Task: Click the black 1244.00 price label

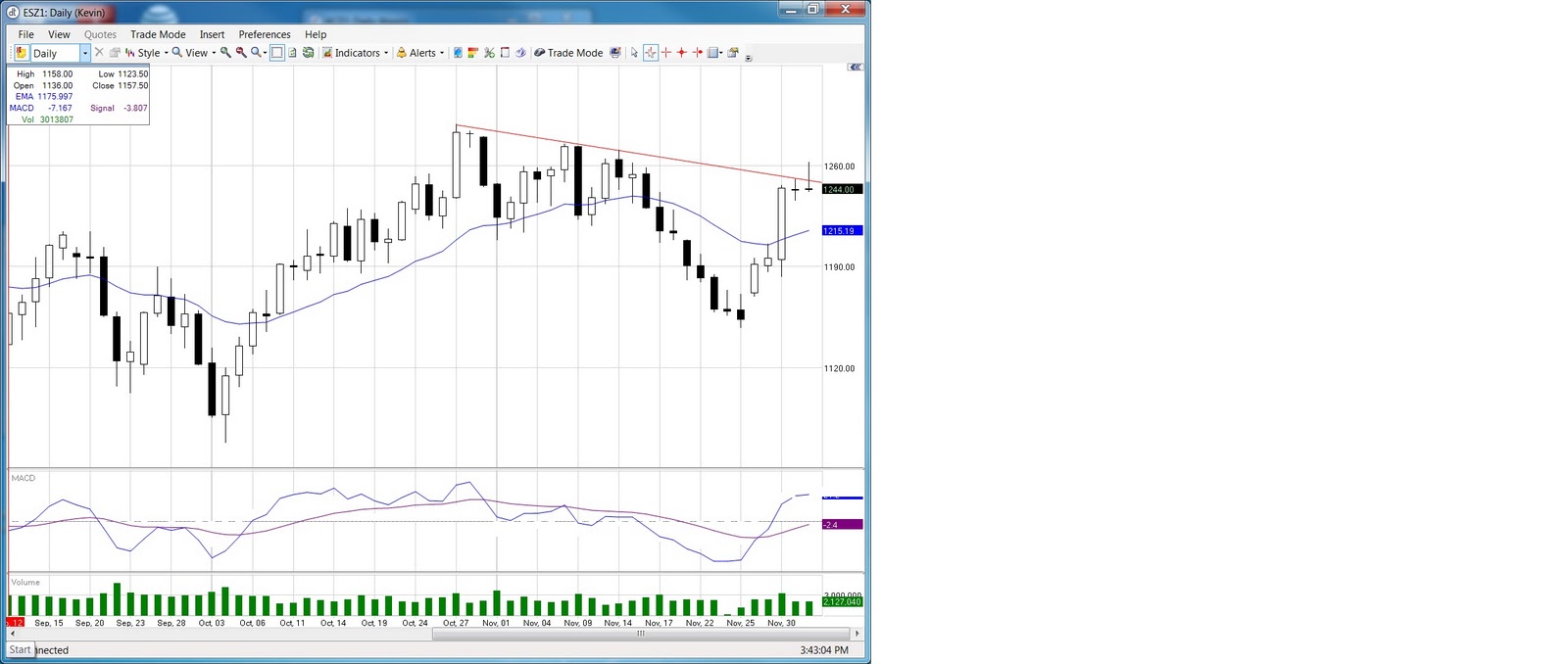Action: pyautogui.click(x=842, y=189)
